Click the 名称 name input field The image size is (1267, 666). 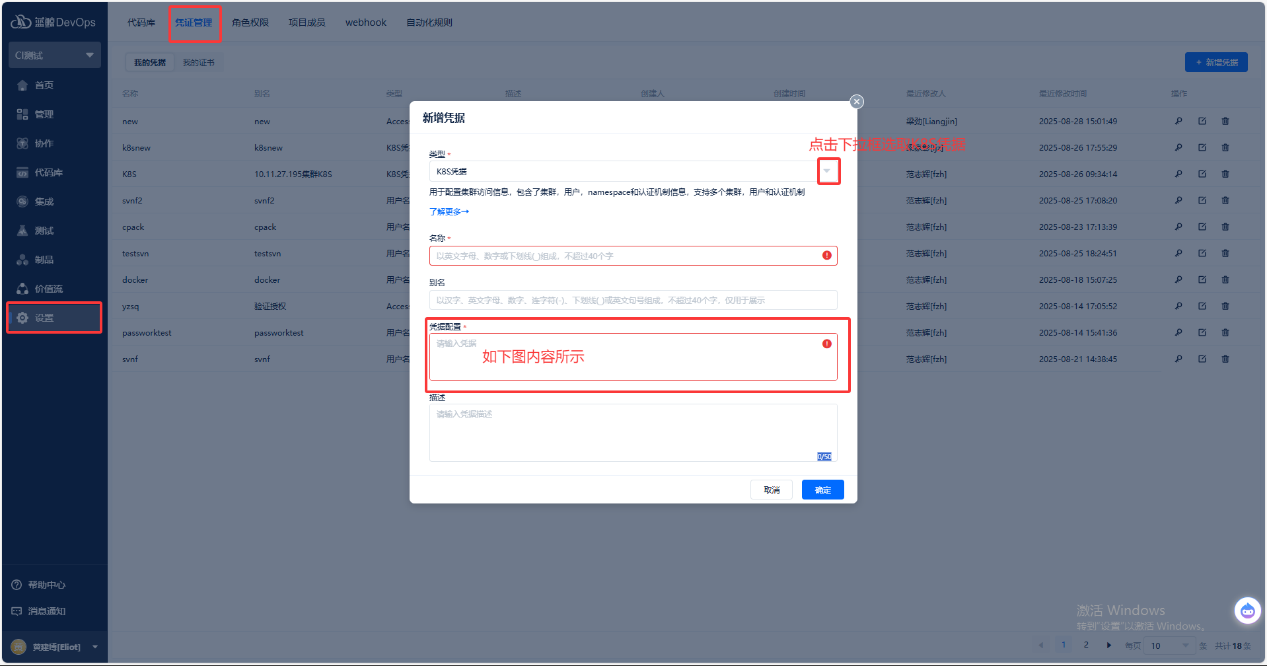[625, 256]
